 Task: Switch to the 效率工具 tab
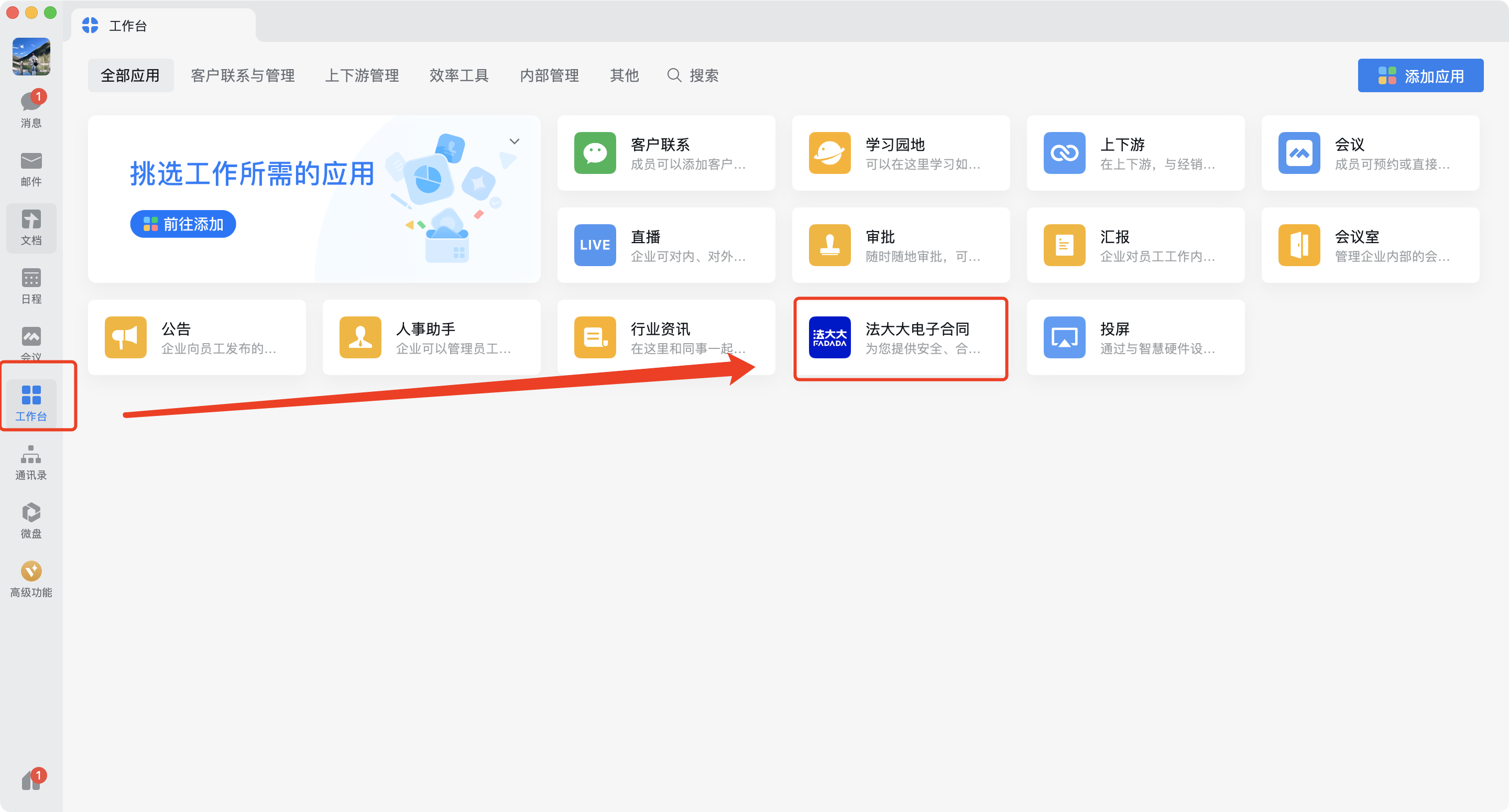point(460,75)
